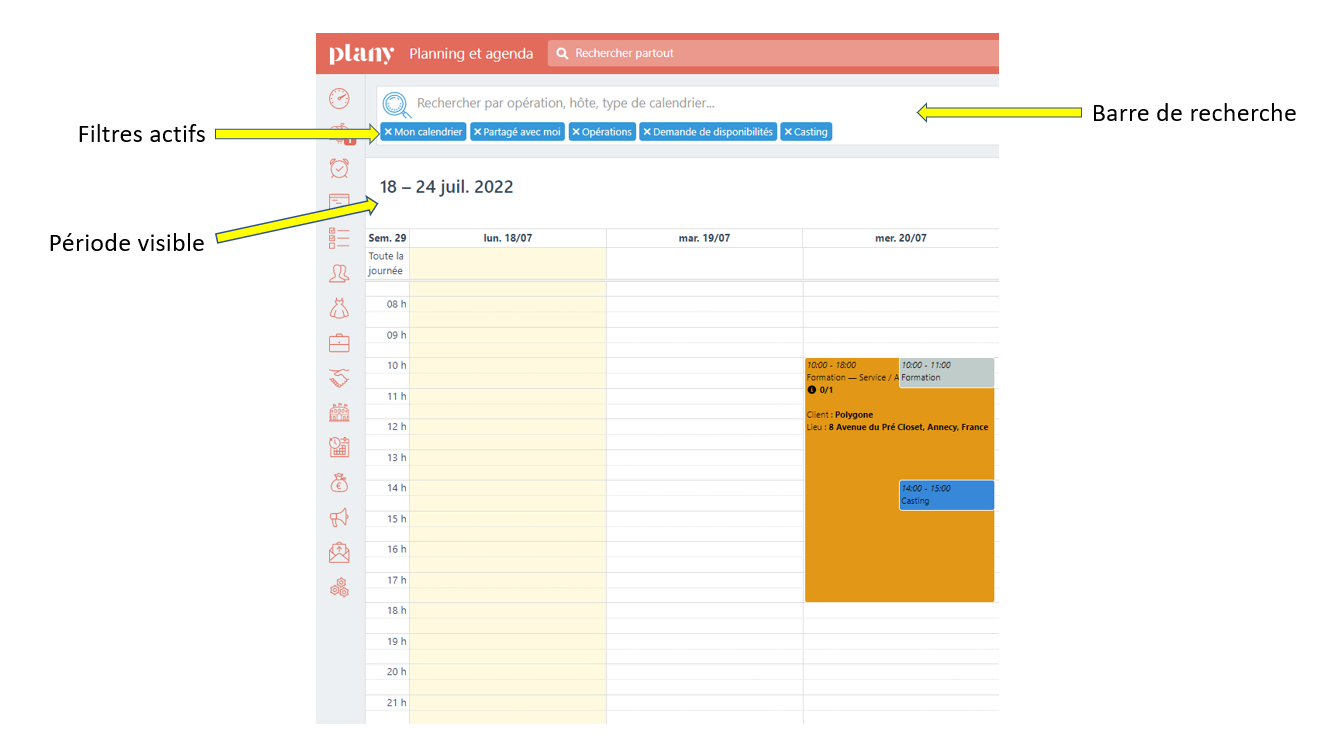Remove the "Partagé avec moi" filter

(x=477, y=132)
